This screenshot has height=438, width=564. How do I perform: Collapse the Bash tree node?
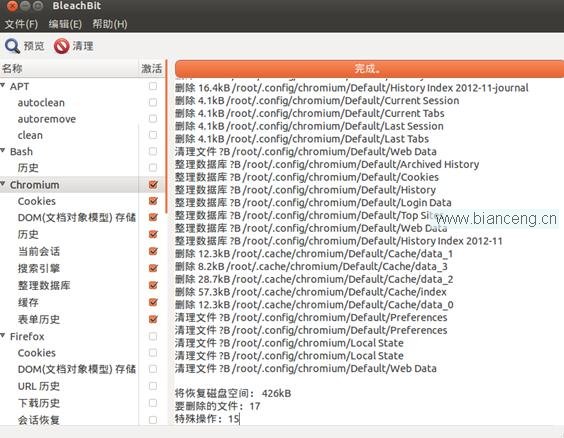click(x=3, y=151)
